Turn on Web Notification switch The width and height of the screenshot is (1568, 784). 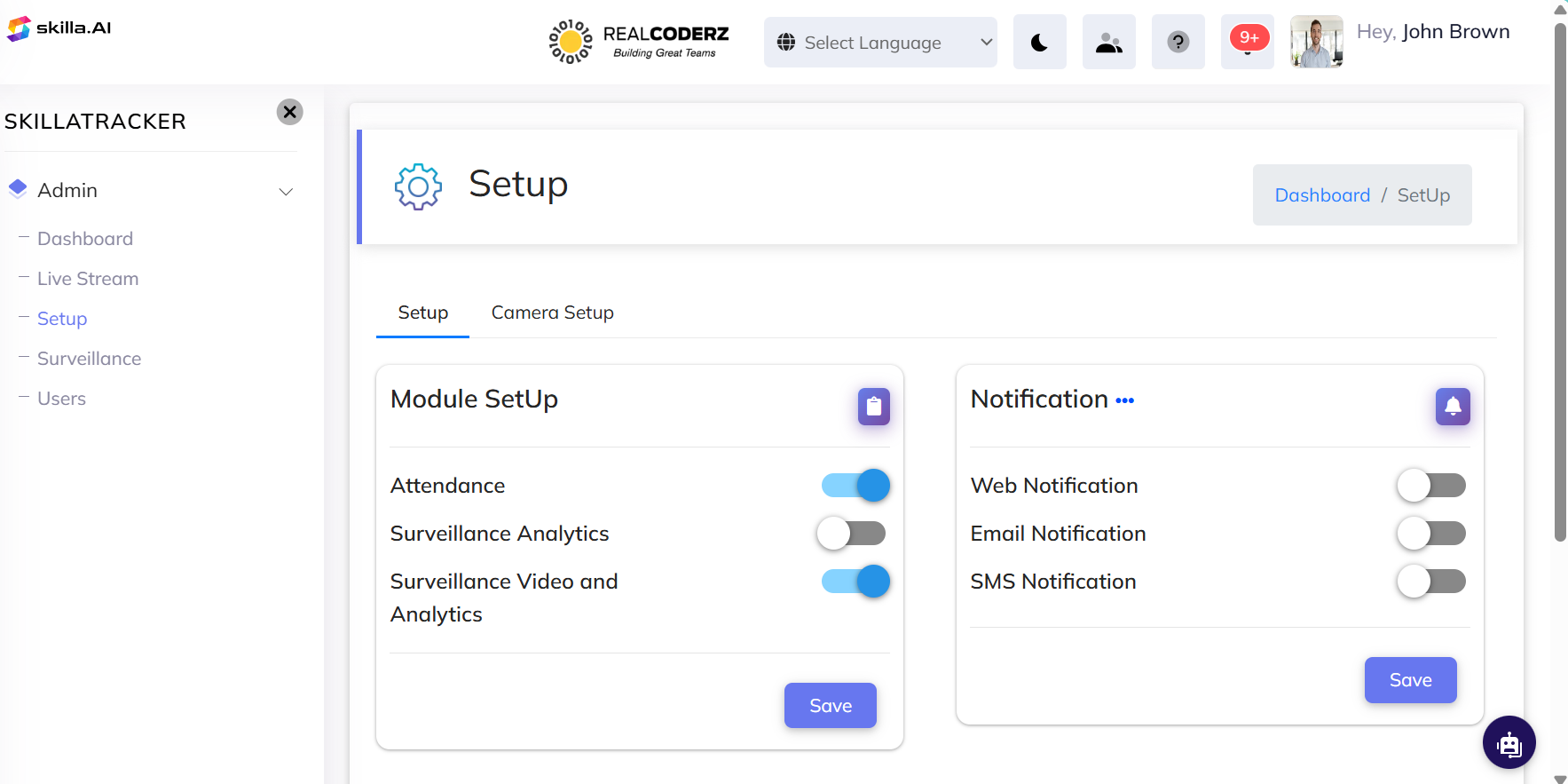(x=1430, y=486)
